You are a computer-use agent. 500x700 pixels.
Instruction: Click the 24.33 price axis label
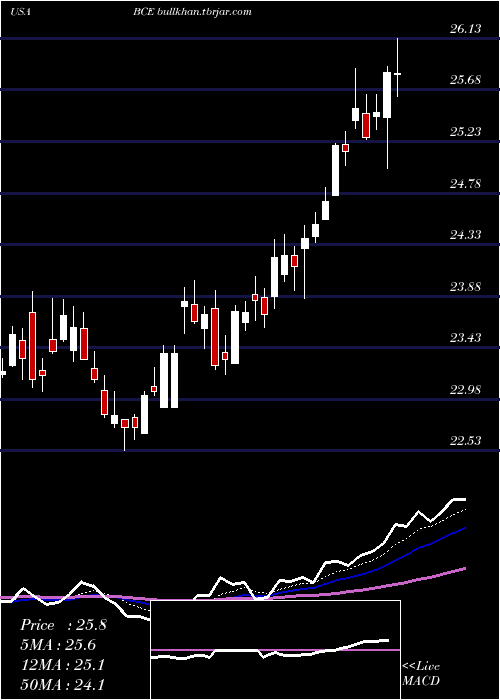pyautogui.click(x=466, y=235)
